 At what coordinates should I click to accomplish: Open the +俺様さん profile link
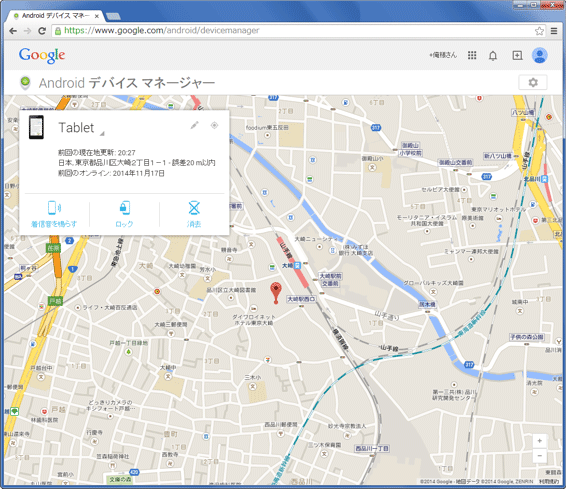click(443, 55)
